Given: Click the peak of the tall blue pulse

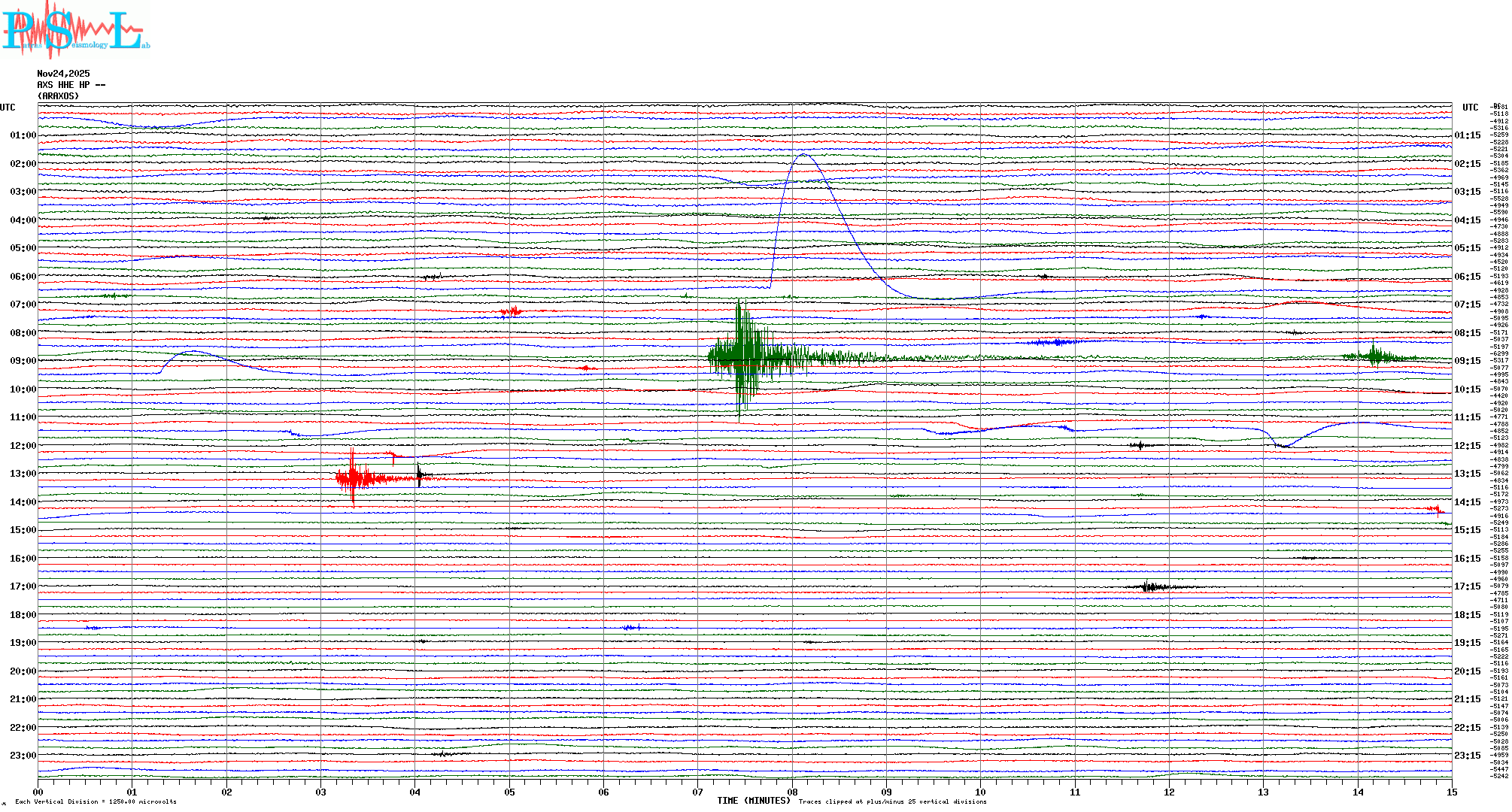Looking at the screenshot, I should click(804, 155).
